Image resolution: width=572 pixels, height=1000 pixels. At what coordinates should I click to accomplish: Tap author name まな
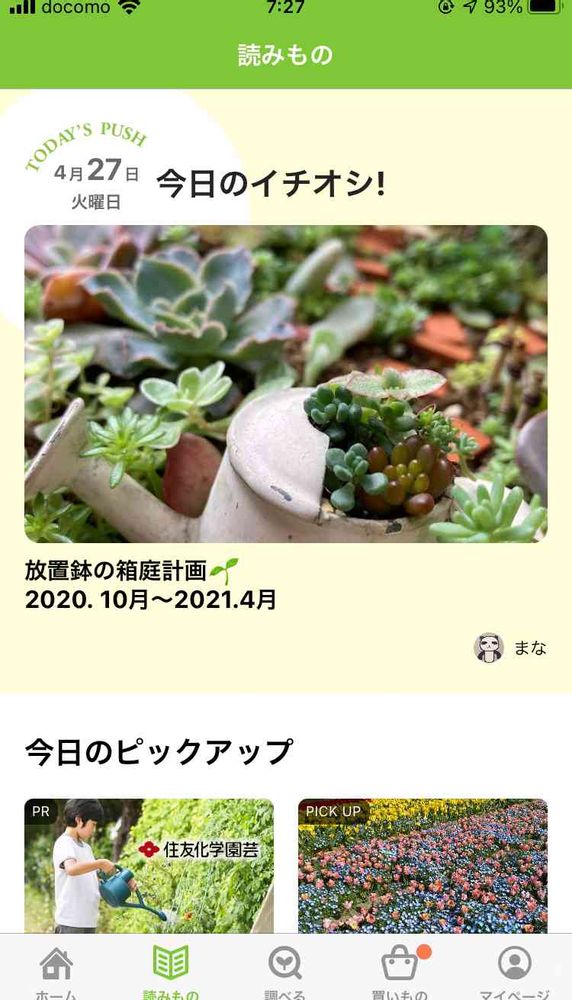(x=531, y=648)
